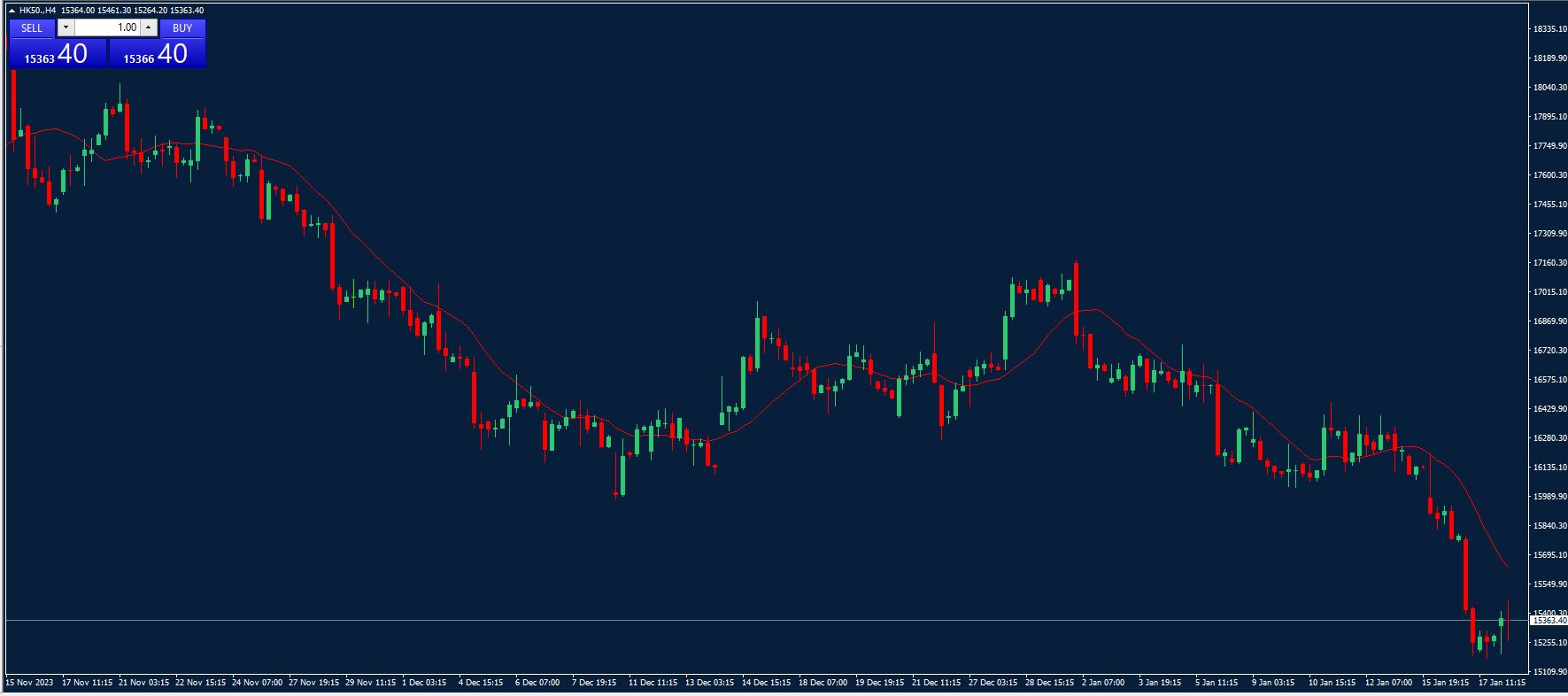
Task: Collapse the one-click trading panel triangle
Action: coord(12,11)
